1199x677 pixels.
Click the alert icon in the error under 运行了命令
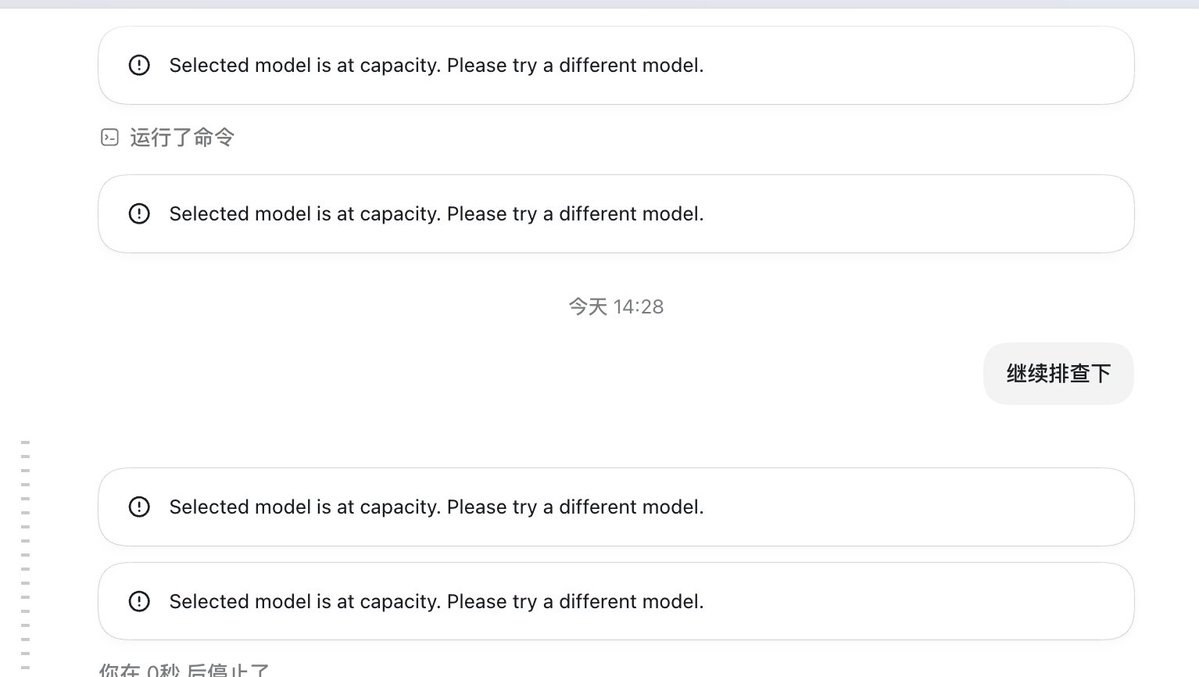pos(139,213)
